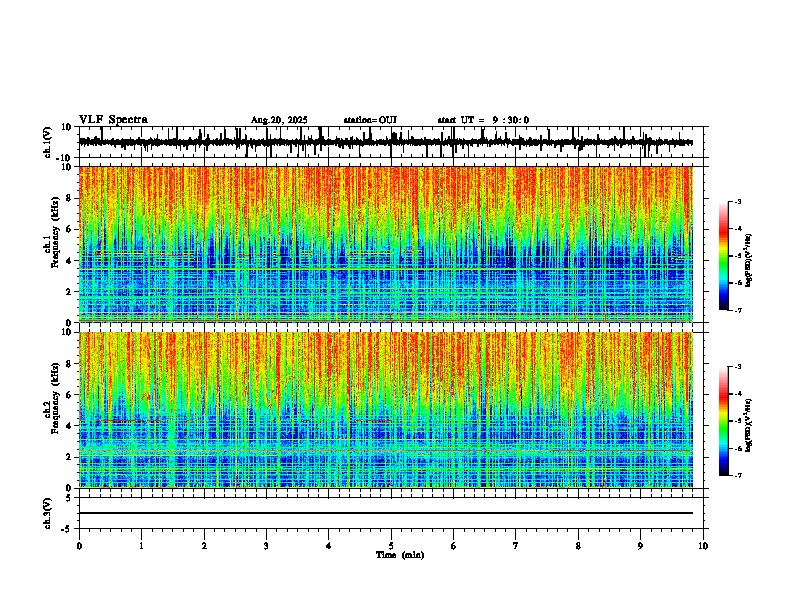Click tick label "0" on the time axis

(x=79, y=546)
